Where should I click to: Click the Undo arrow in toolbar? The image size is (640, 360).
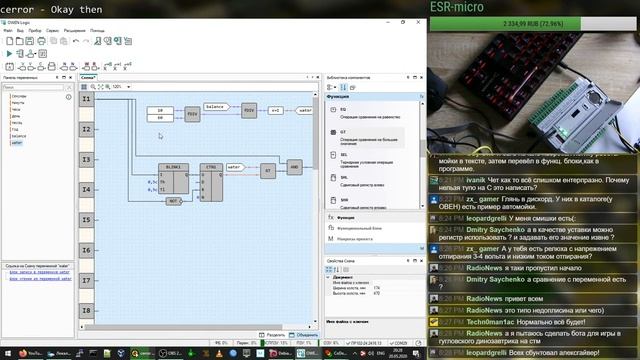76,41
